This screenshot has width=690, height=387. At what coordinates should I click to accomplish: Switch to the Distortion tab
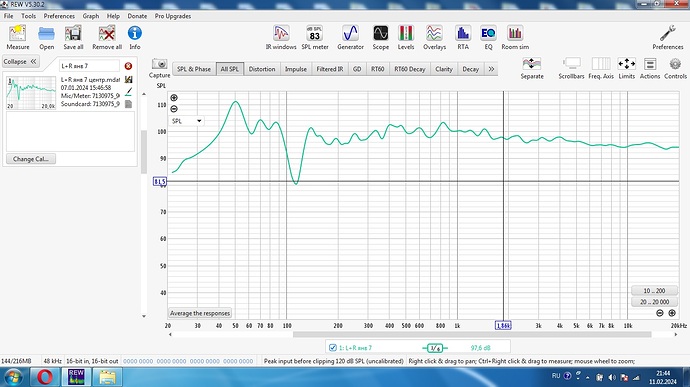click(262, 69)
